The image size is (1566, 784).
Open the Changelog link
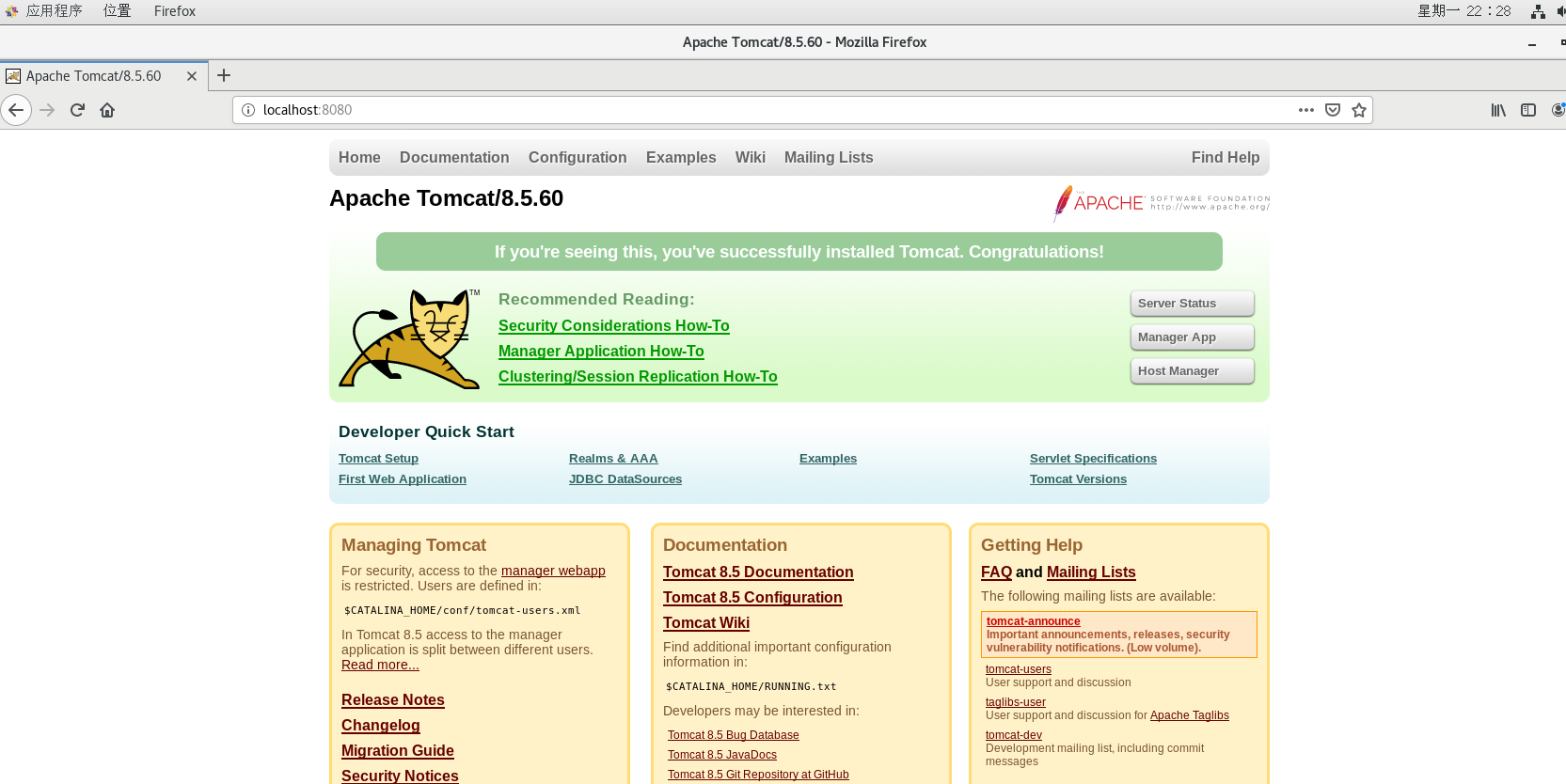click(381, 726)
